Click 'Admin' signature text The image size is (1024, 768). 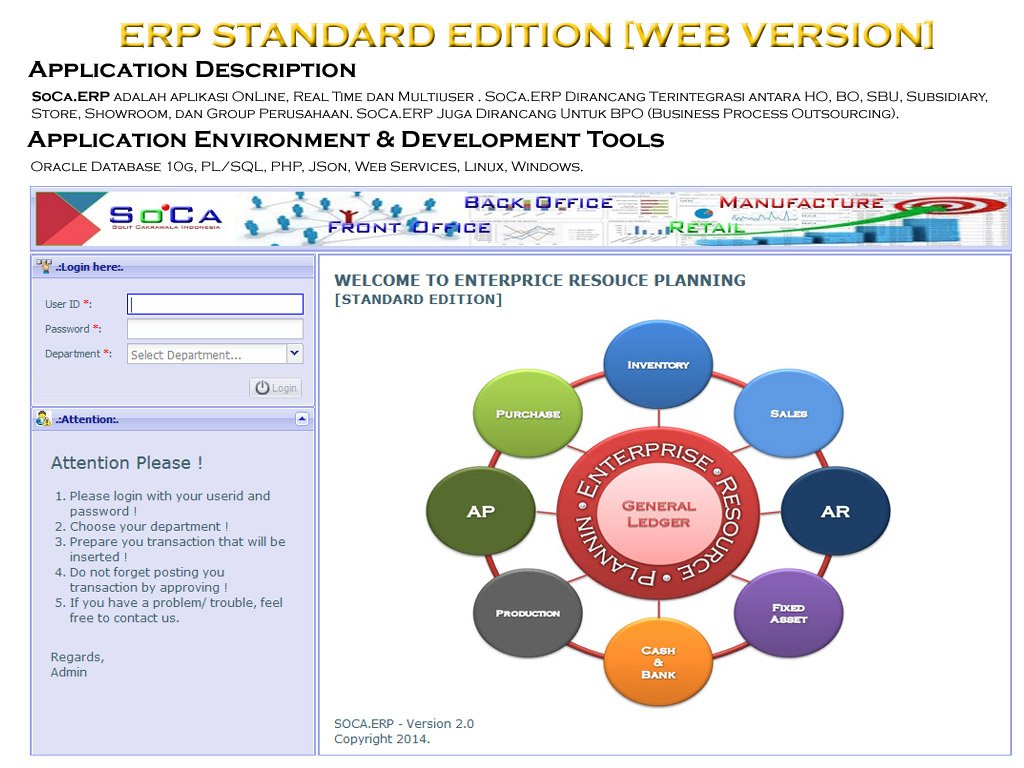tap(69, 672)
